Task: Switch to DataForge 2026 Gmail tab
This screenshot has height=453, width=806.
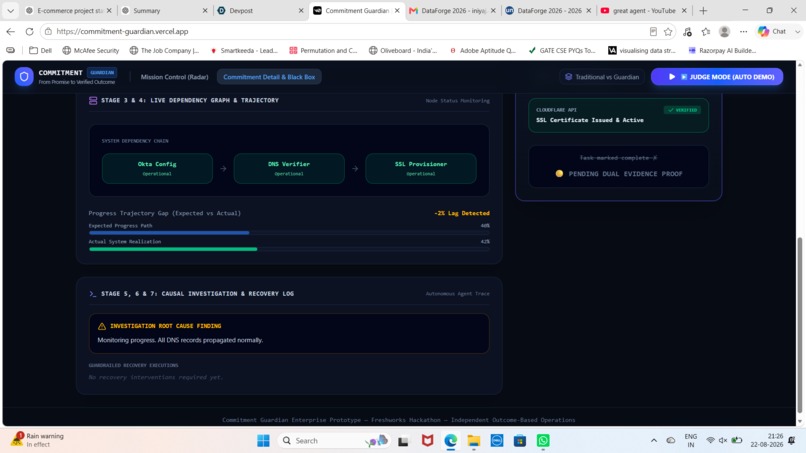Action: (x=452, y=10)
